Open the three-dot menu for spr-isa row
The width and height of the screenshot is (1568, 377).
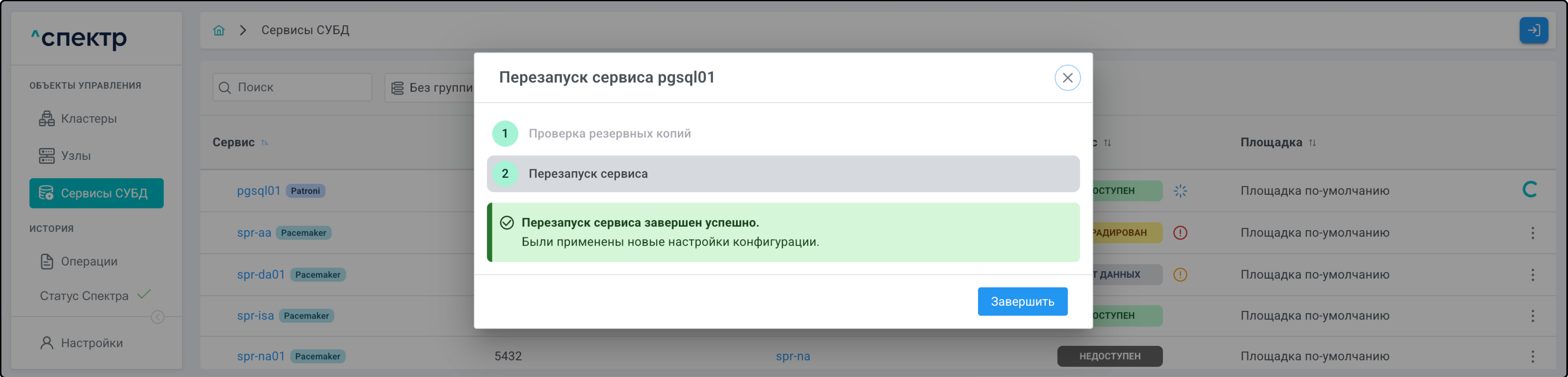[x=1532, y=316]
